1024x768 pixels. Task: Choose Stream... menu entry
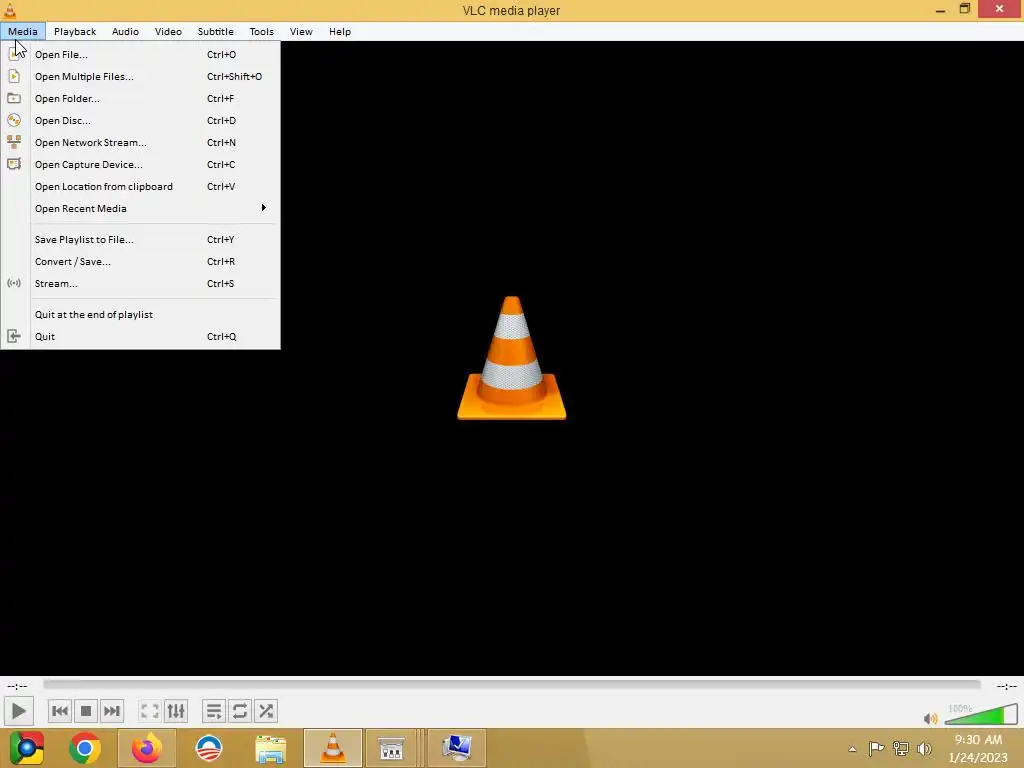140,283
